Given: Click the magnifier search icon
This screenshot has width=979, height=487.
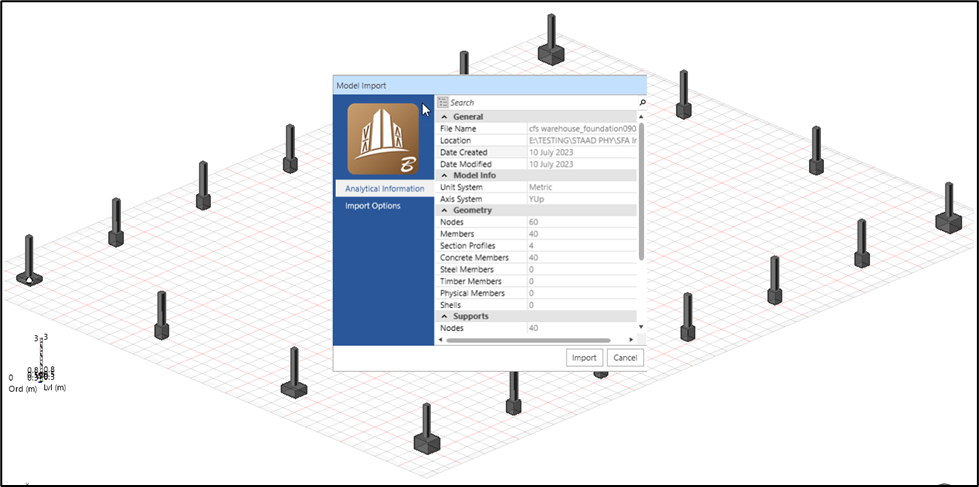Looking at the screenshot, I should click(642, 102).
